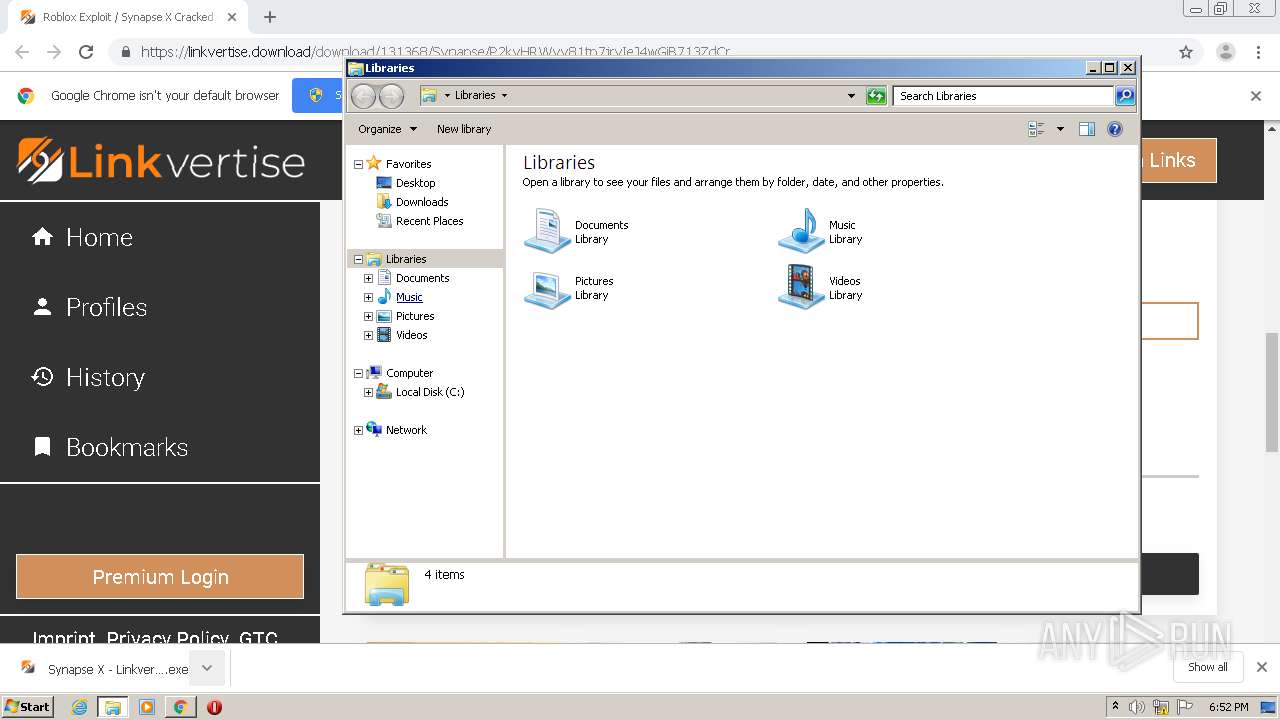Click the Linkvertise logo
This screenshot has height=720, width=1280.
[161, 161]
